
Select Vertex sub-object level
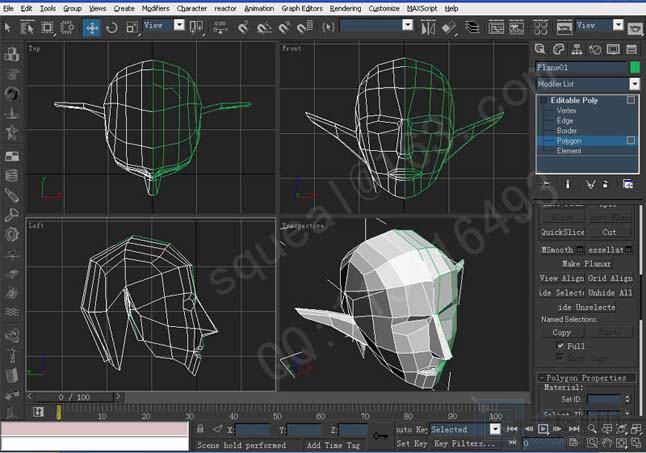click(x=566, y=110)
